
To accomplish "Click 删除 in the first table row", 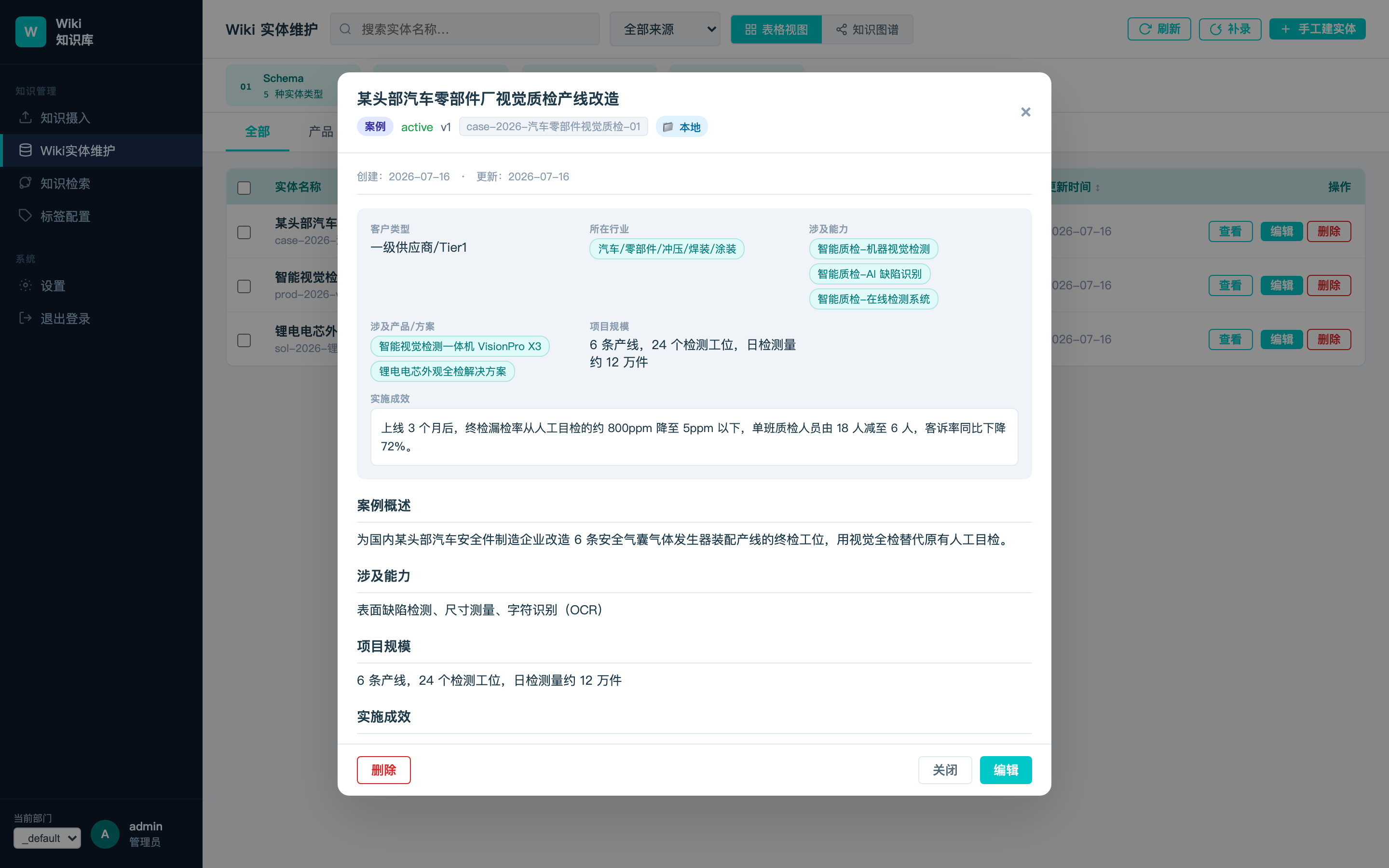I will (1329, 231).
